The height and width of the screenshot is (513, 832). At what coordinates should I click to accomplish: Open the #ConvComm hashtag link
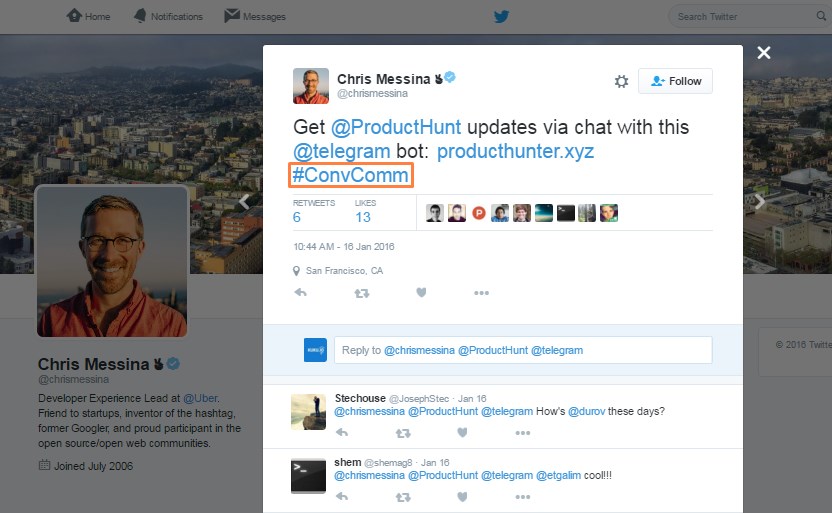351,175
